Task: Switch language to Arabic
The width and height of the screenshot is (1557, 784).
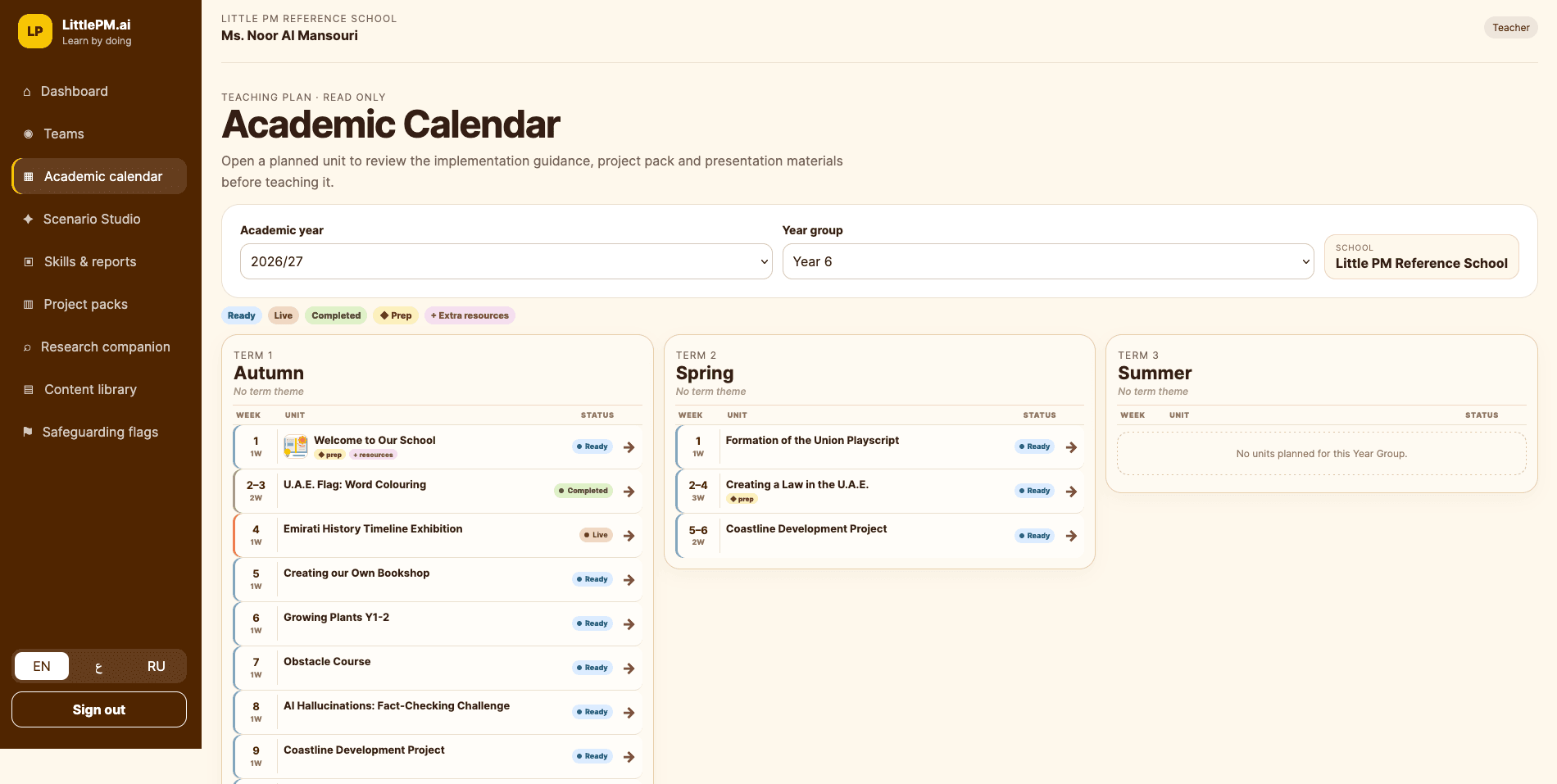Action: 99,666
